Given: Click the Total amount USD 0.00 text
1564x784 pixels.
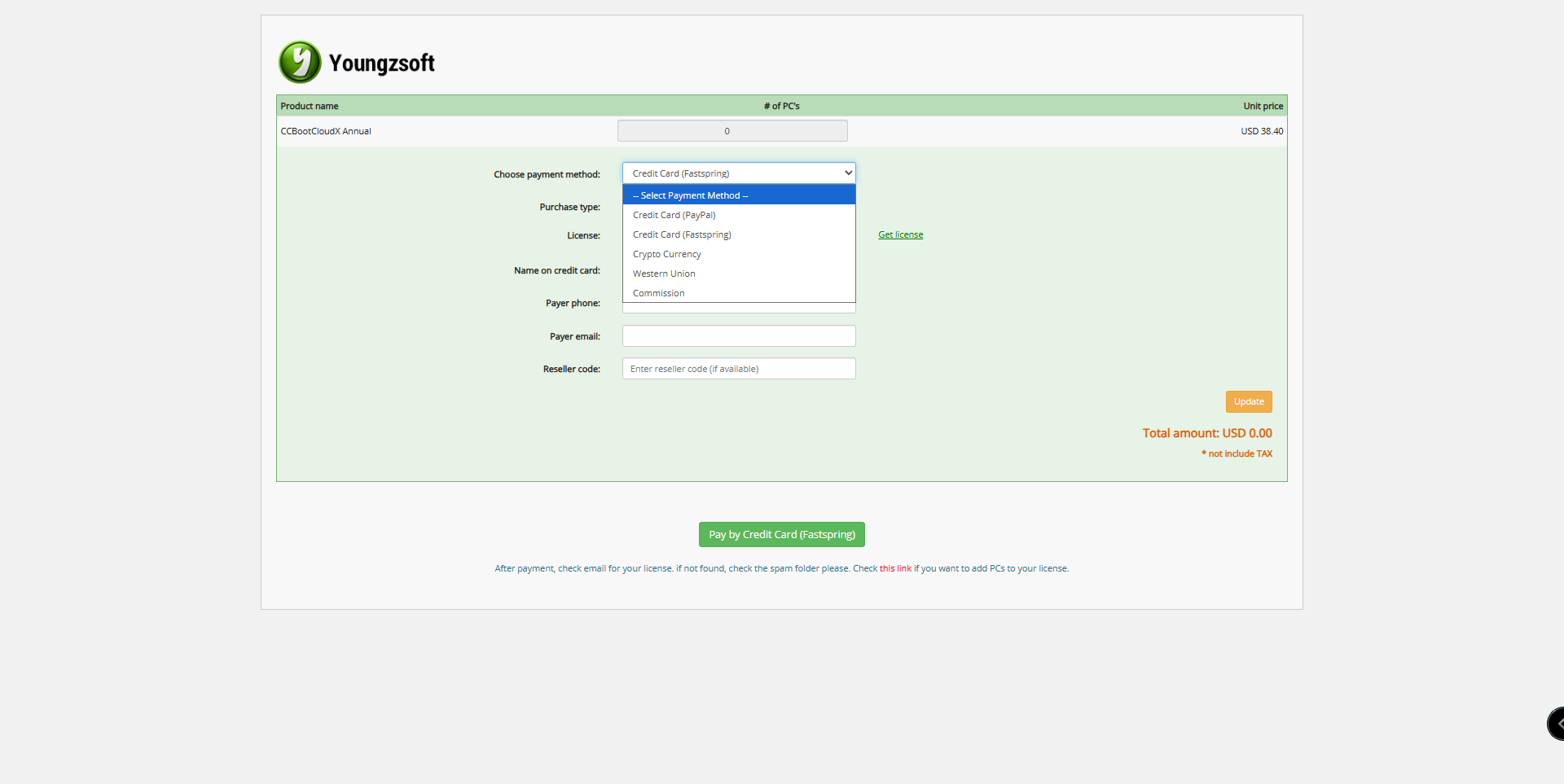Looking at the screenshot, I should 1206,432.
